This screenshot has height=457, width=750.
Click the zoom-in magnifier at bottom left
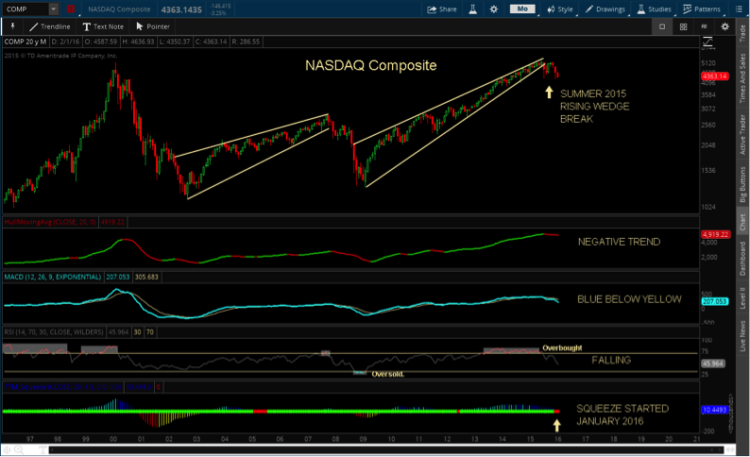[19, 450]
